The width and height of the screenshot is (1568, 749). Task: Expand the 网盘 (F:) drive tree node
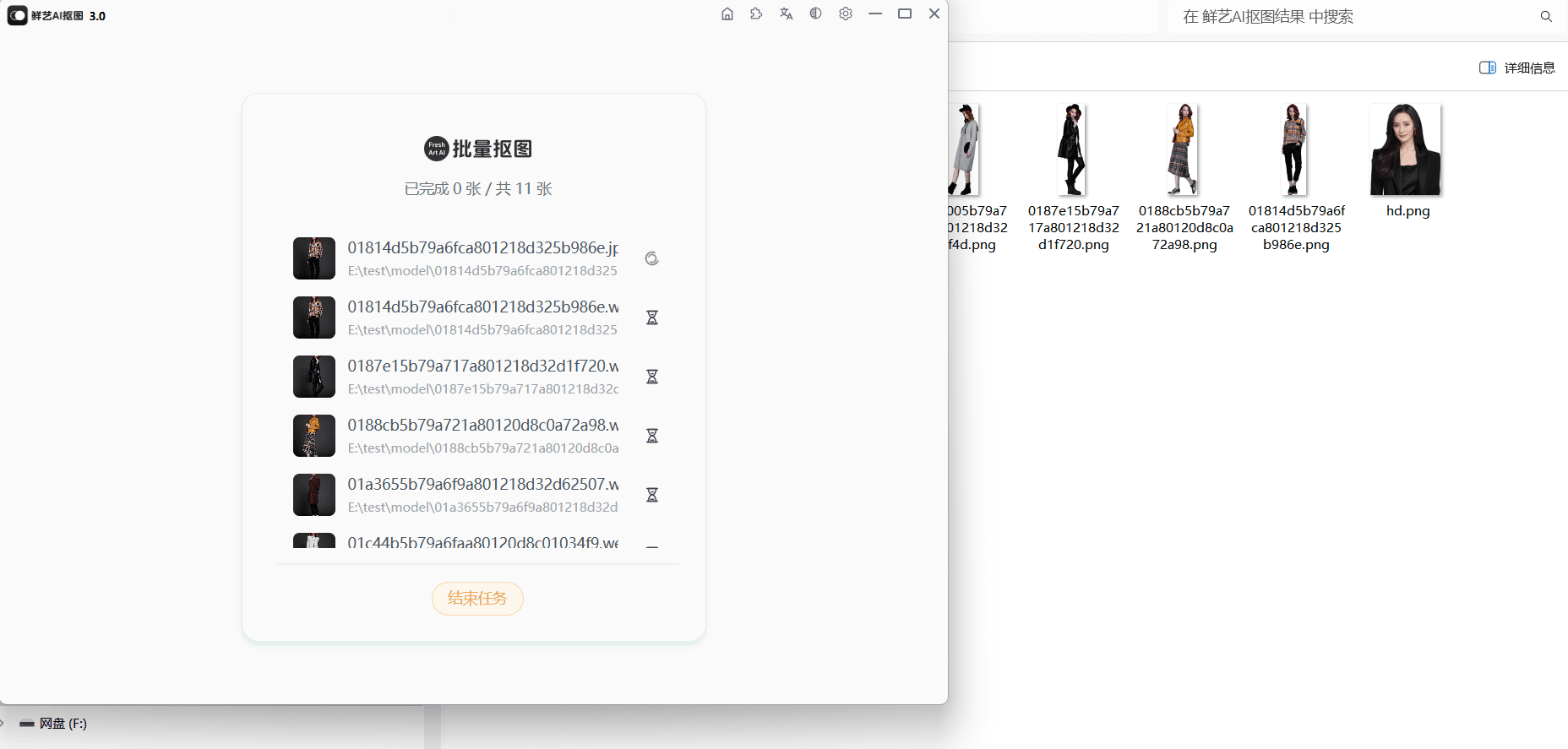(x=3, y=724)
